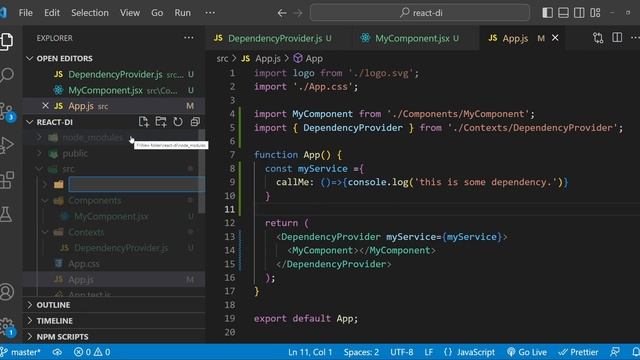Expand the node_modules folder
Image resolution: width=640 pixels, height=360 pixels.
(93, 138)
